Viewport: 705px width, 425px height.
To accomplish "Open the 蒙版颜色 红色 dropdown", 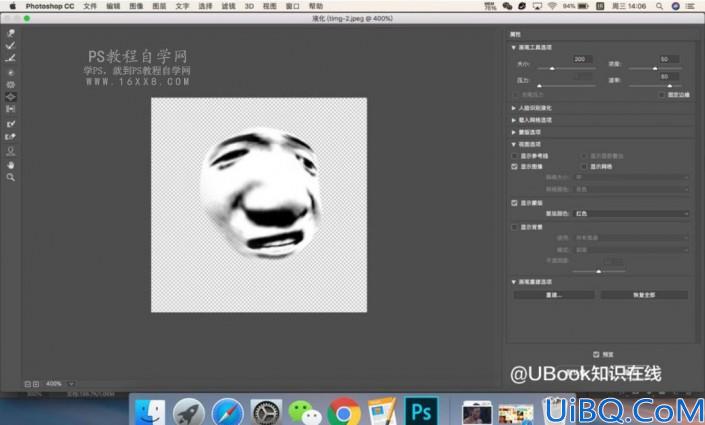I will (x=632, y=214).
